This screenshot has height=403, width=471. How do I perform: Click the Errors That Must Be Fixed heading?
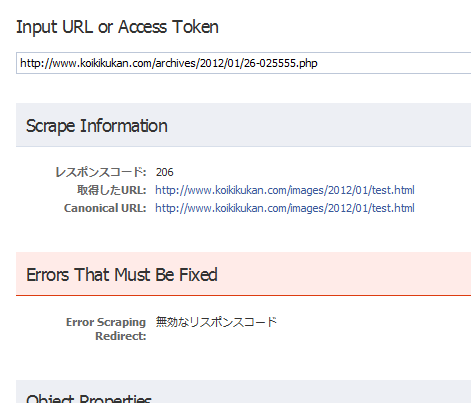pyautogui.click(x=122, y=275)
